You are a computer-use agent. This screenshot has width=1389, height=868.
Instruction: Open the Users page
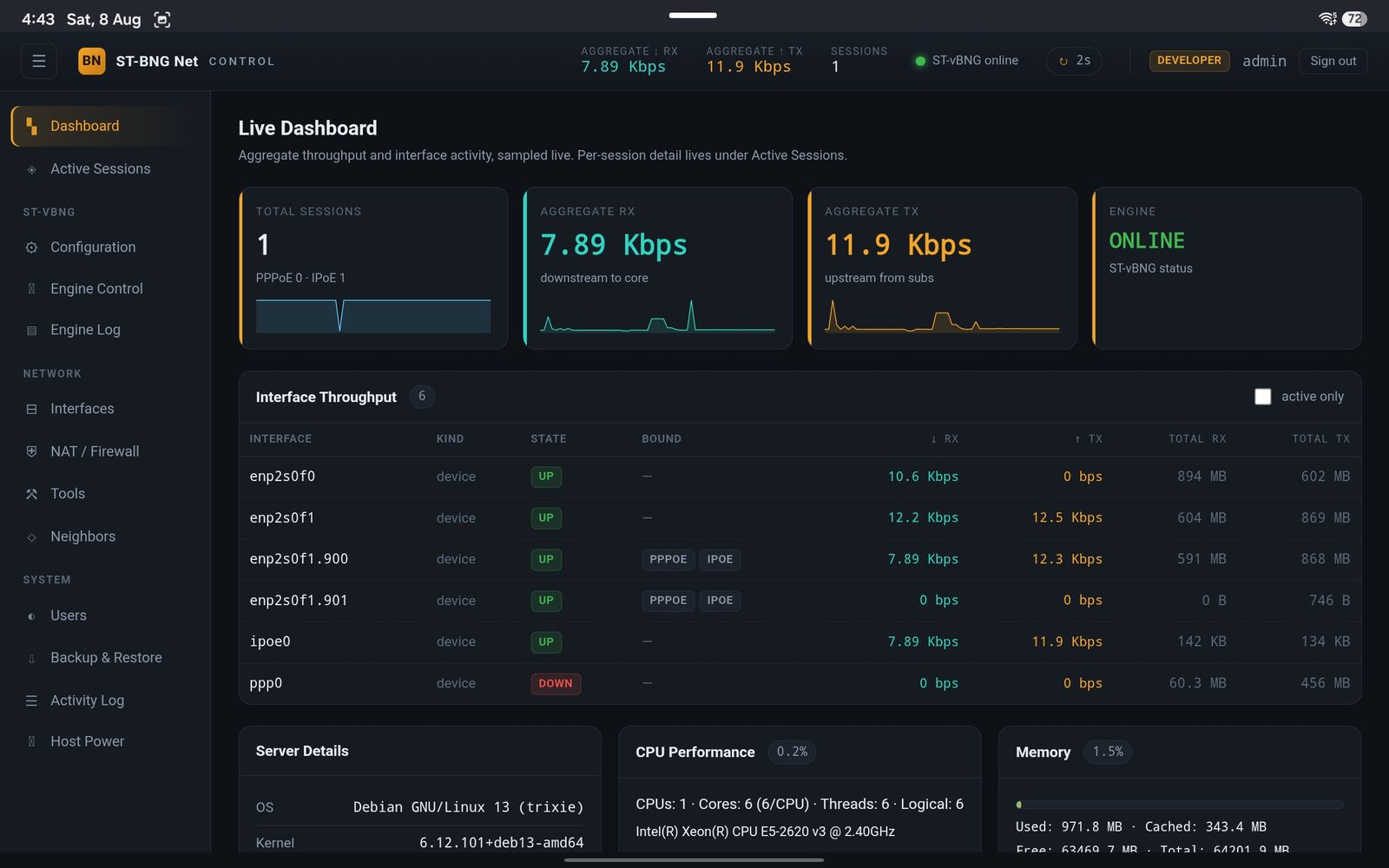click(x=104, y=615)
